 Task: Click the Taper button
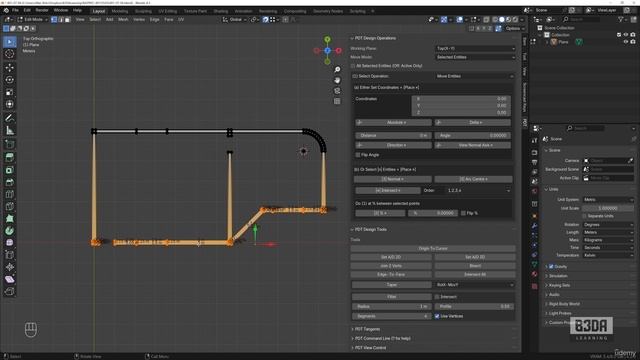click(391, 285)
